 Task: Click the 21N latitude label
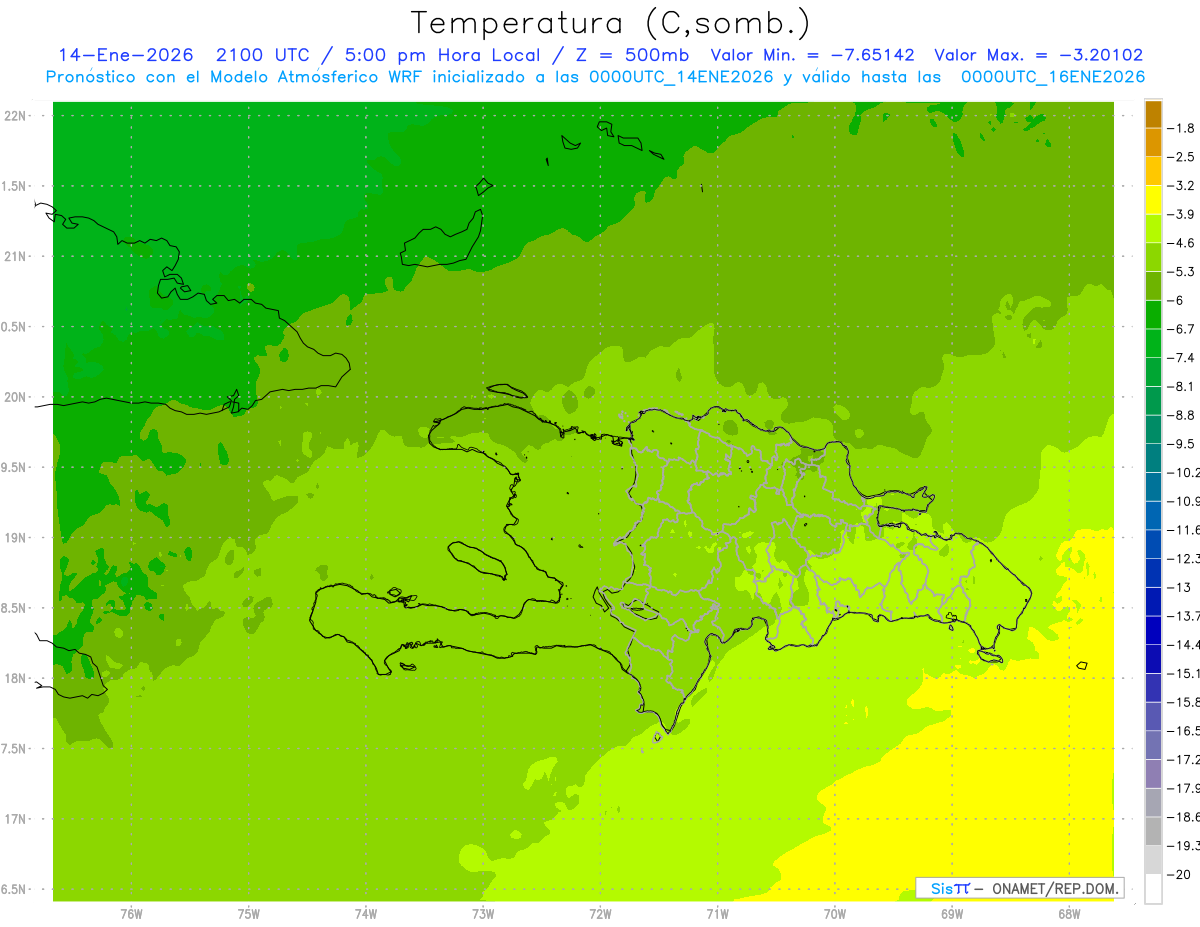click(17, 257)
